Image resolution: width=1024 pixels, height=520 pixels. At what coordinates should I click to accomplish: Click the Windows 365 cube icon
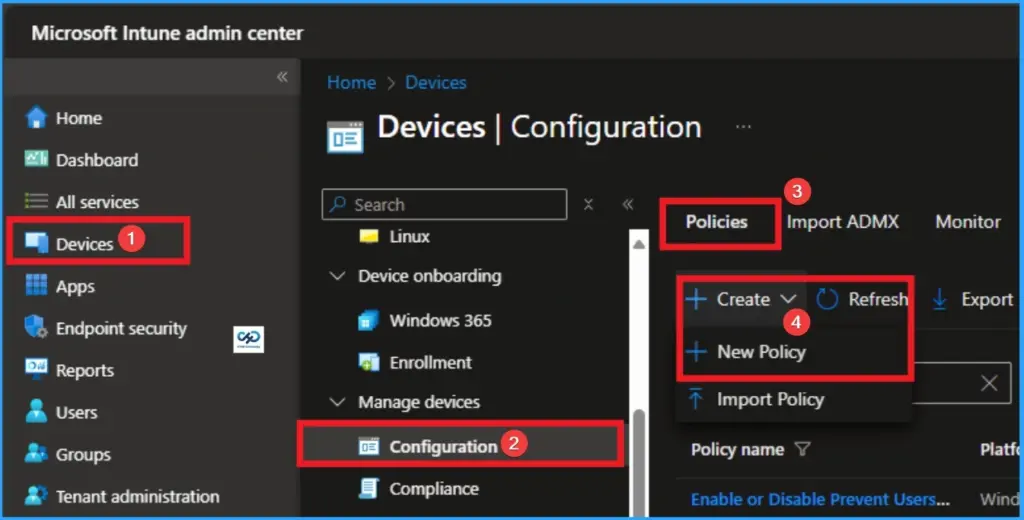[369, 320]
